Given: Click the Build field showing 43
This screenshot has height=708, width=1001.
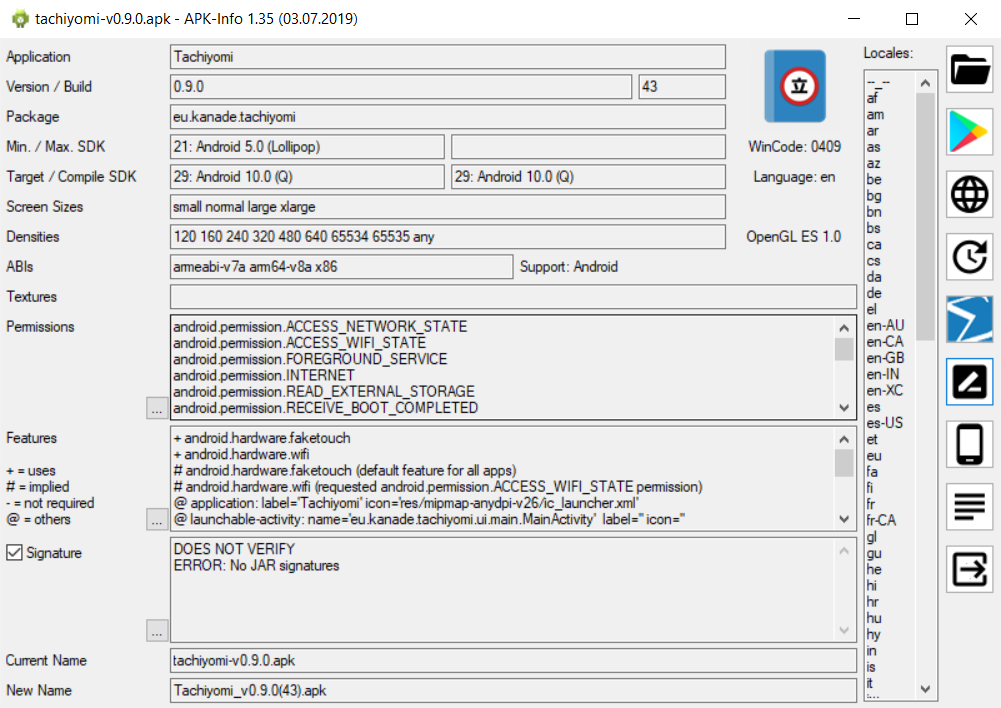Looking at the screenshot, I should (682, 86).
